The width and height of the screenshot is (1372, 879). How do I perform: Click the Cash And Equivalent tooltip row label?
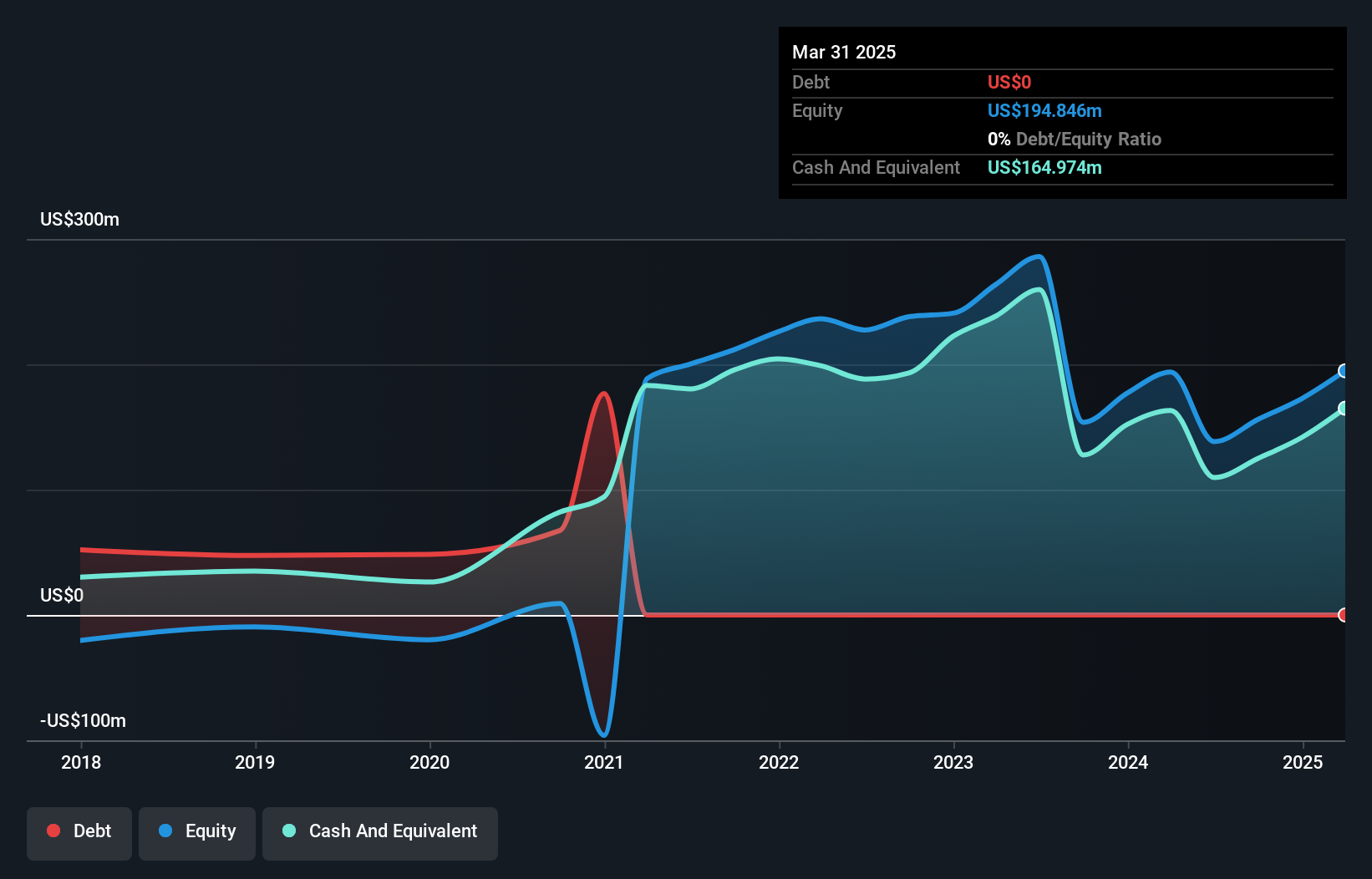(876, 168)
